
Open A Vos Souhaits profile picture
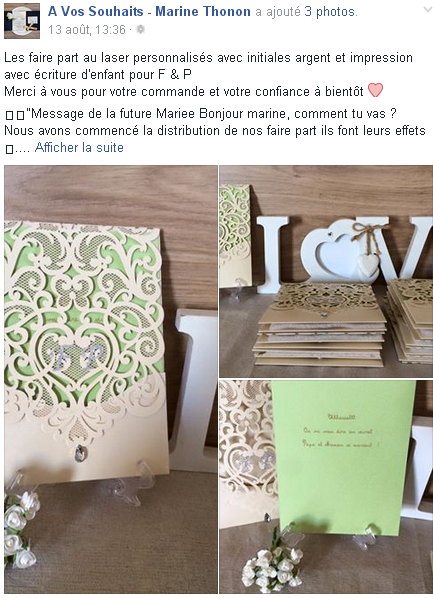pyautogui.click(x=22, y=21)
